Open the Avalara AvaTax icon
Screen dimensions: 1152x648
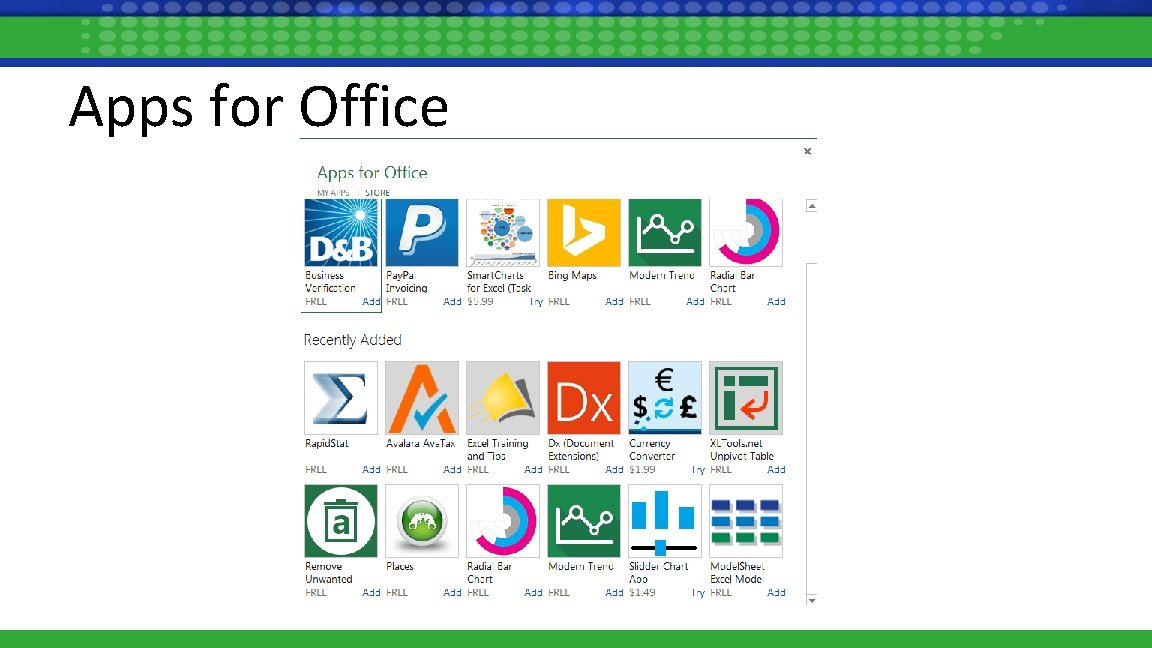pos(422,397)
